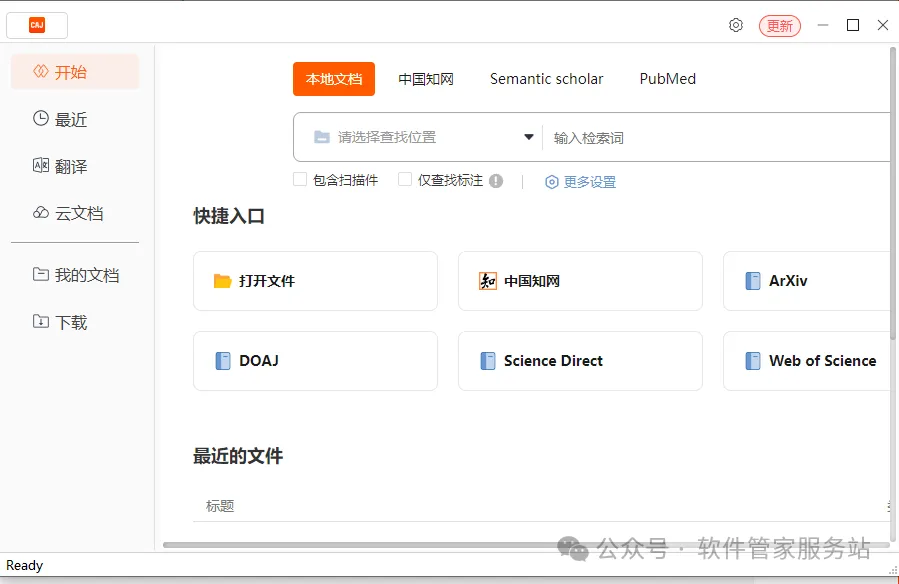
Task: Click the 知 logo icon on 中国知网 card
Action: [x=487, y=281]
